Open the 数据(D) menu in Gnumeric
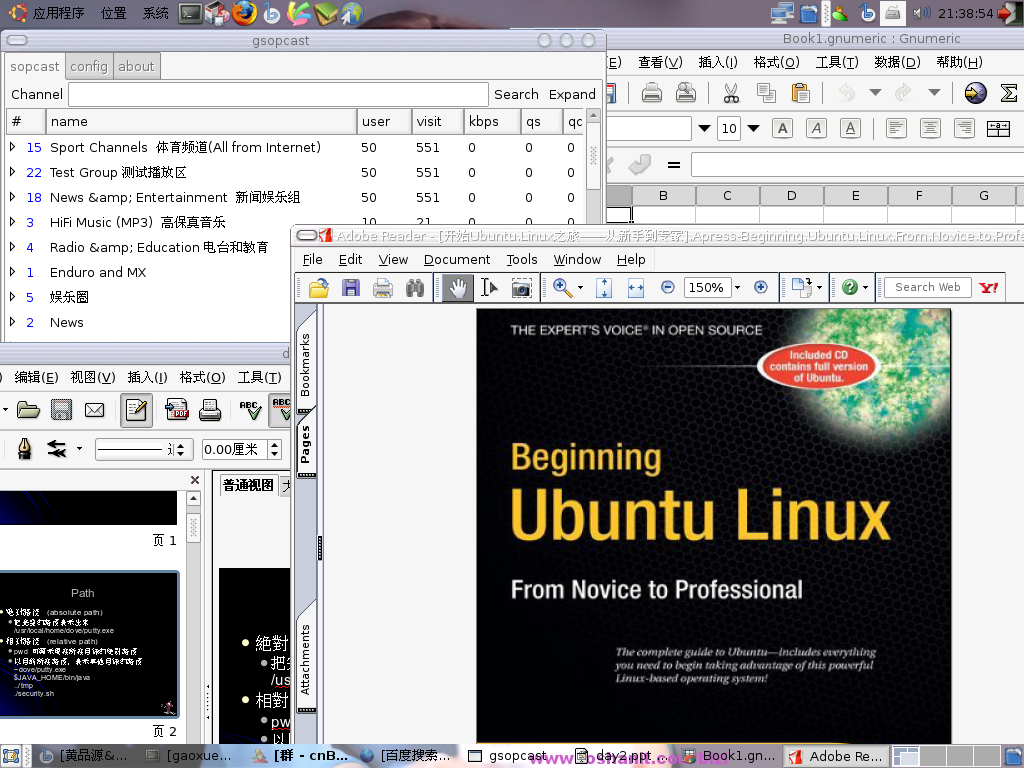This screenshot has height=768, width=1024. (897, 62)
